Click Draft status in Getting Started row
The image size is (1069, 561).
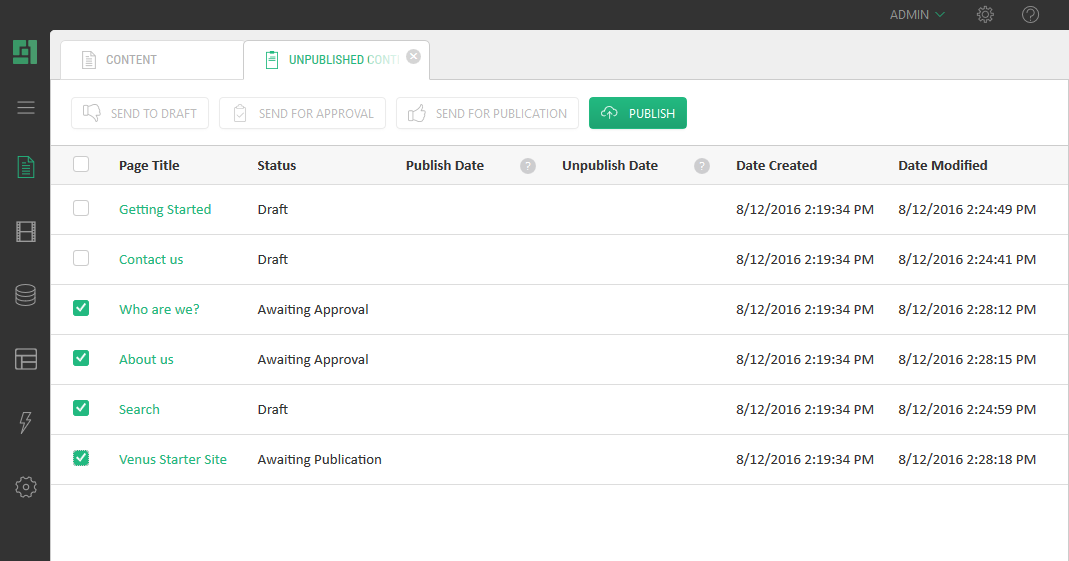(x=273, y=209)
